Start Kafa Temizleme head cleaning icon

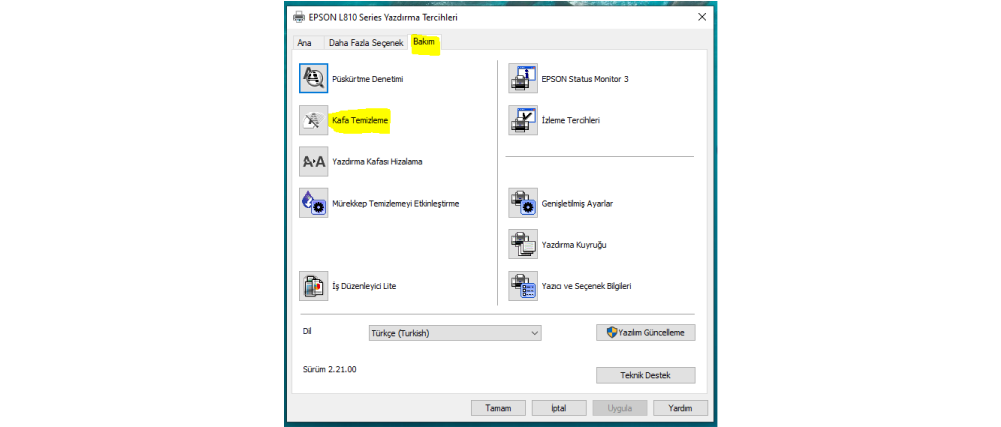(x=314, y=120)
